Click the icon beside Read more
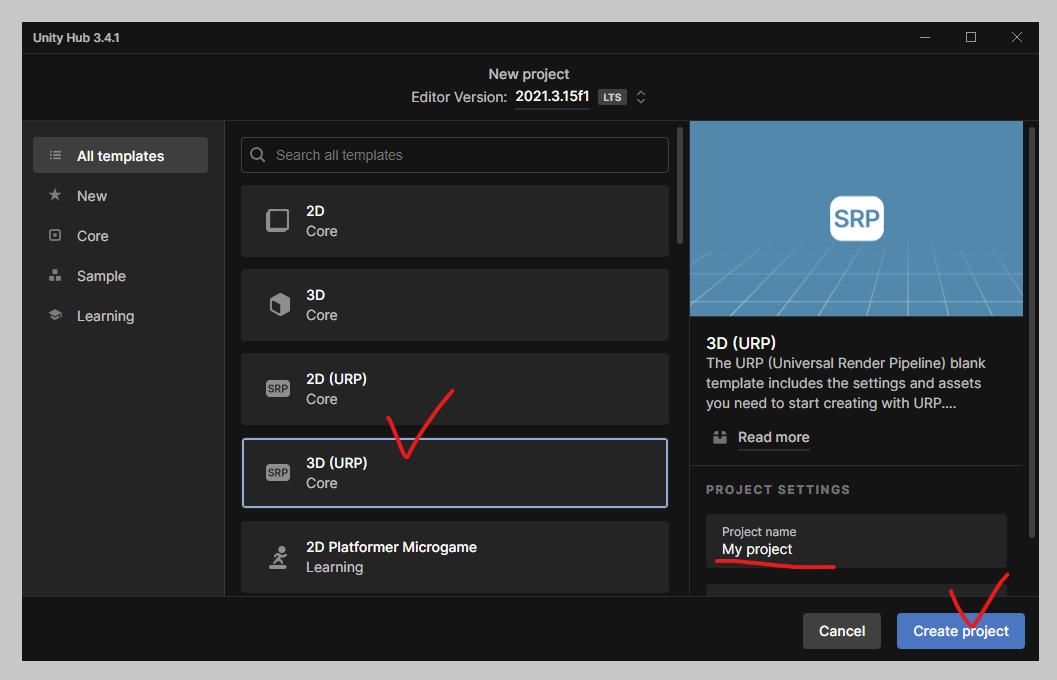The height and width of the screenshot is (680, 1057). click(x=720, y=437)
